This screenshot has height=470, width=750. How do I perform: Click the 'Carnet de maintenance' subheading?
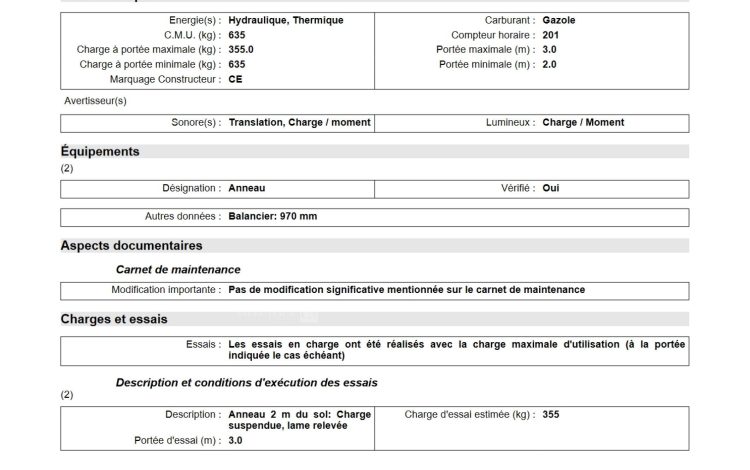[x=178, y=270]
